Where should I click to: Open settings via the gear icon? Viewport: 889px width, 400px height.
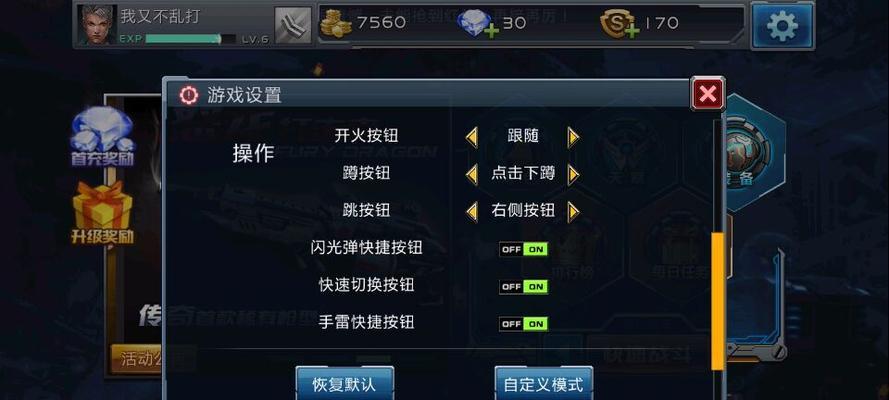[782, 25]
